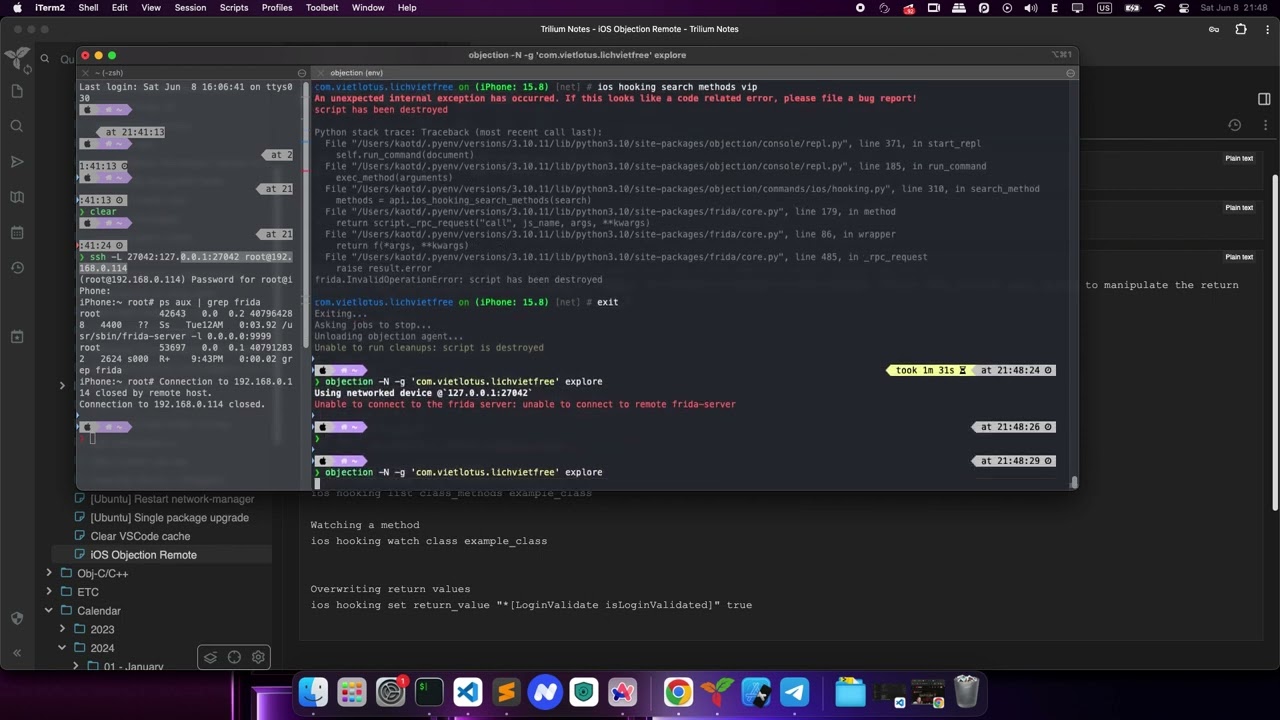This screenshot has height=720, width=1280.
Task: Open Sublime Text from the Dock
Action: (x=506, y=692)
